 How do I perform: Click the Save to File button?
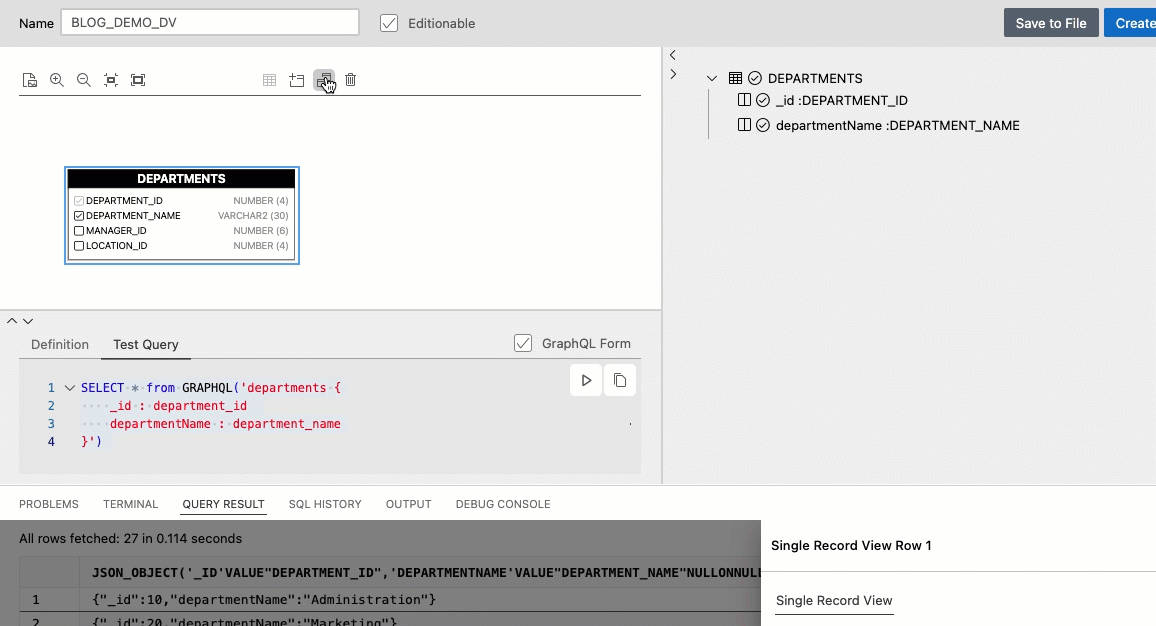coord(1051,23)
